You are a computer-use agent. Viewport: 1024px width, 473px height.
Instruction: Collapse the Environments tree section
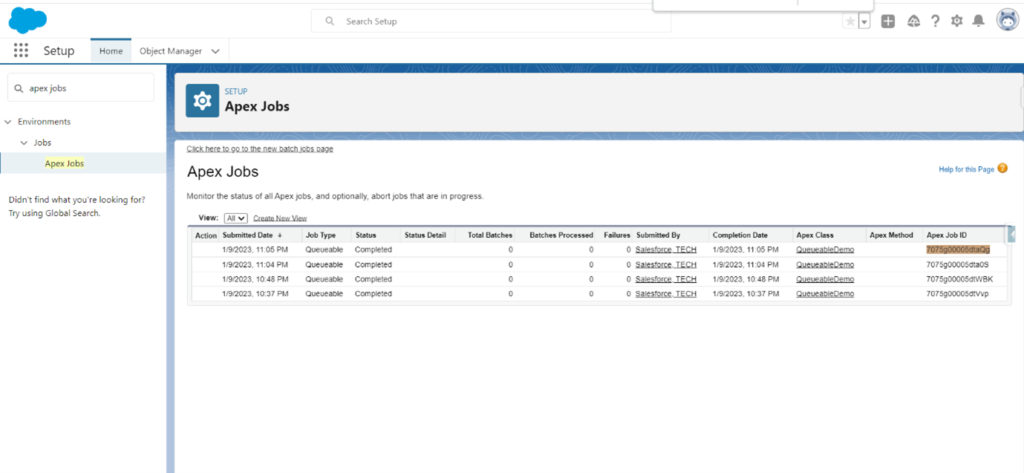(8, 122)
